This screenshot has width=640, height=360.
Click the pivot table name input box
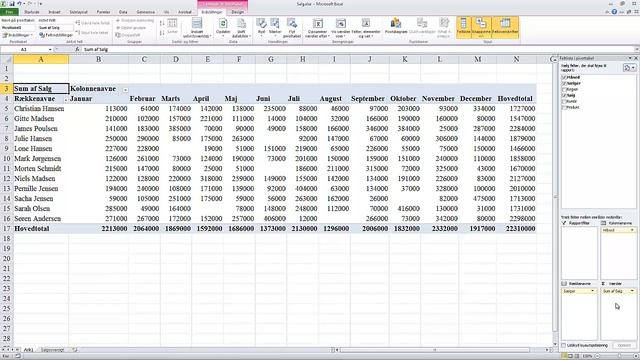tap(18, 28)
